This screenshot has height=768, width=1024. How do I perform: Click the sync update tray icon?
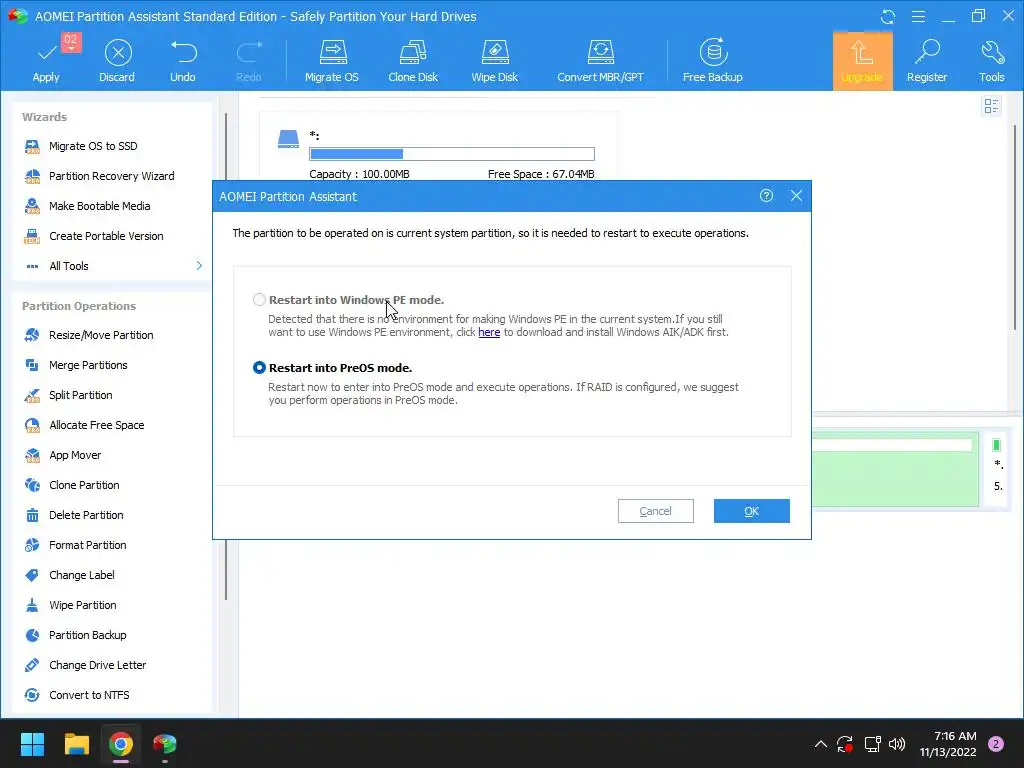click(x=845, y=744)
